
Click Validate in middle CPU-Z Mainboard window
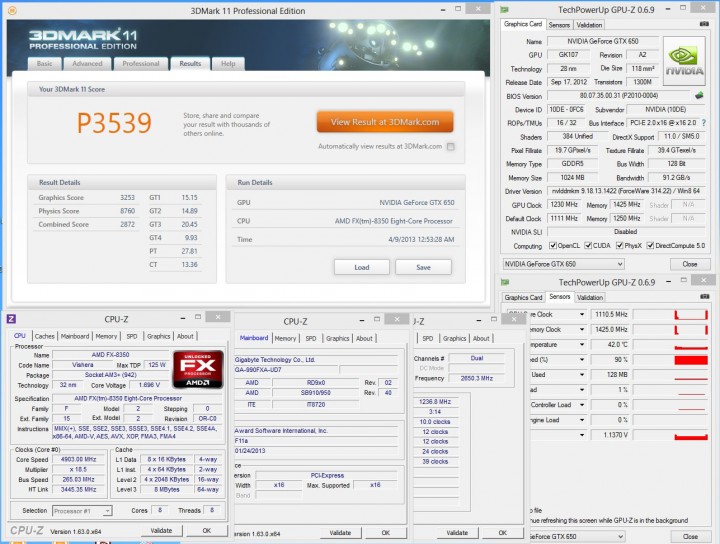coord(340,533)
